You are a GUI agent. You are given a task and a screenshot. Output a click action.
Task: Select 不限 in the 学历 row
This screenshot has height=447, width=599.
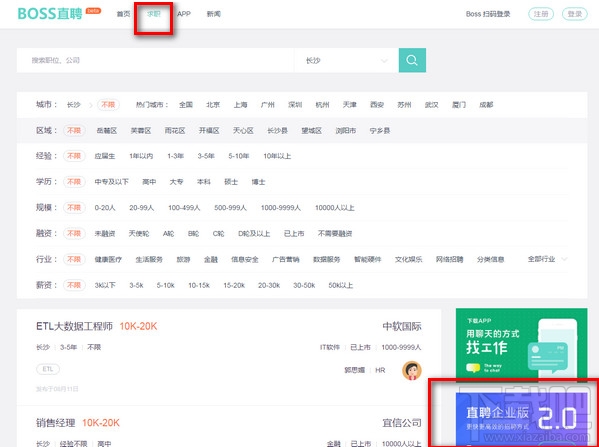[x=74, y=182]
